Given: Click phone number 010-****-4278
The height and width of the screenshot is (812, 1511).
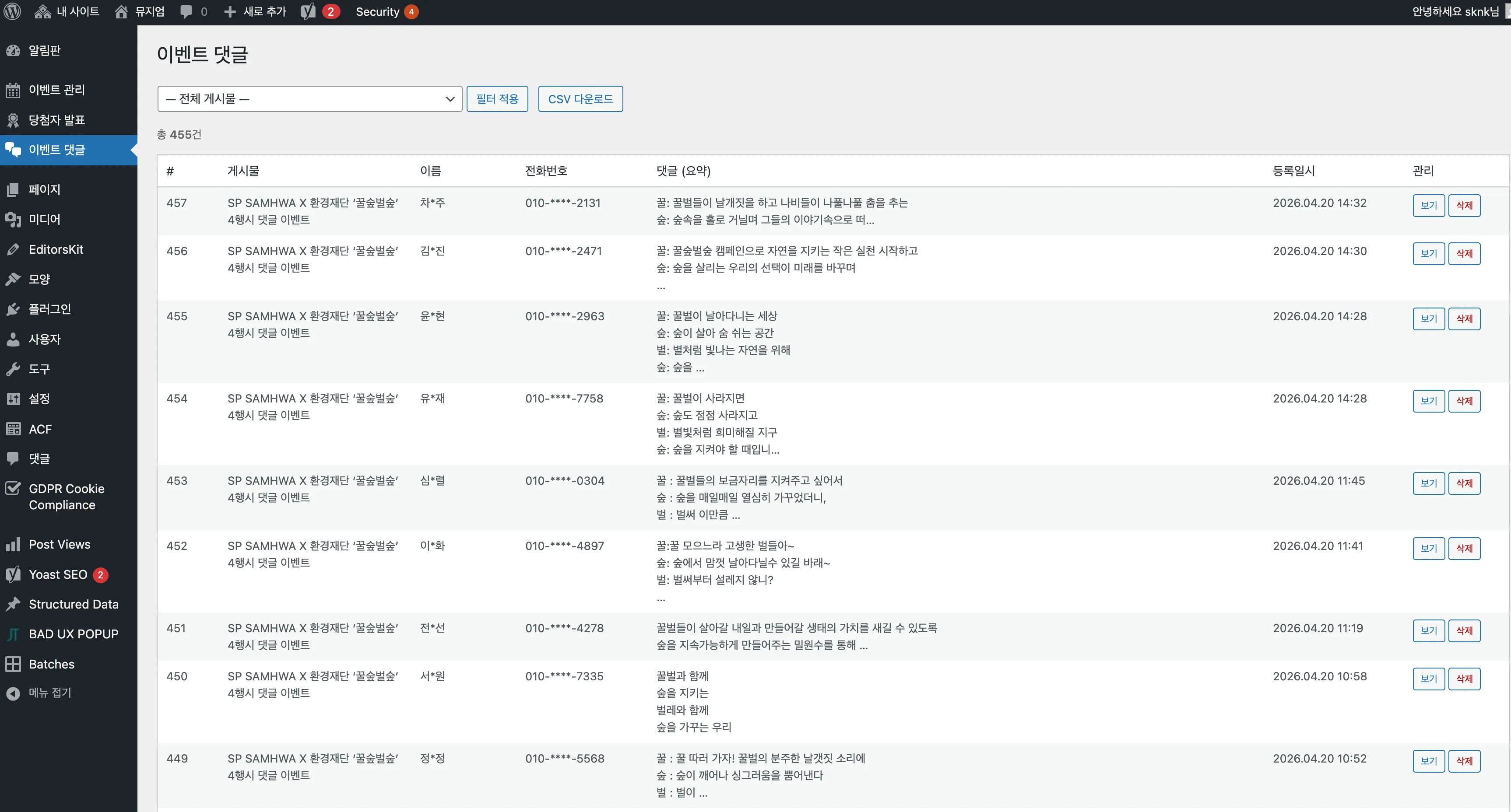Looking at the screenshot, I should pyautogui.click(x=564, y=628).
